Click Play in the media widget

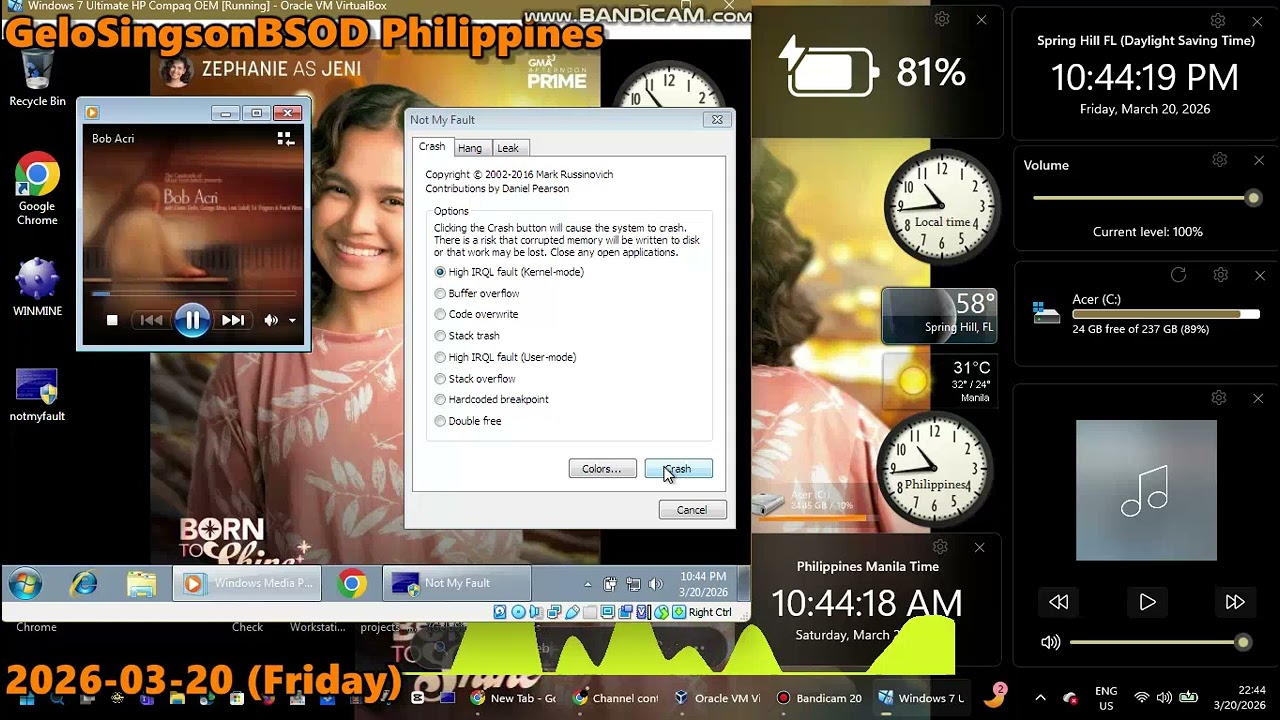(1147, 602)
